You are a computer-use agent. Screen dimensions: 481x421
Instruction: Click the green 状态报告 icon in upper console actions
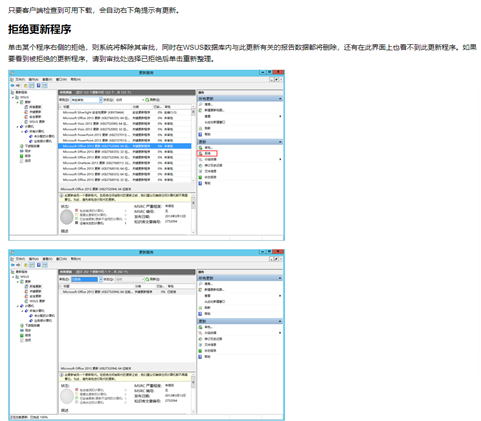pyautogui.click(x=201, y=177)
